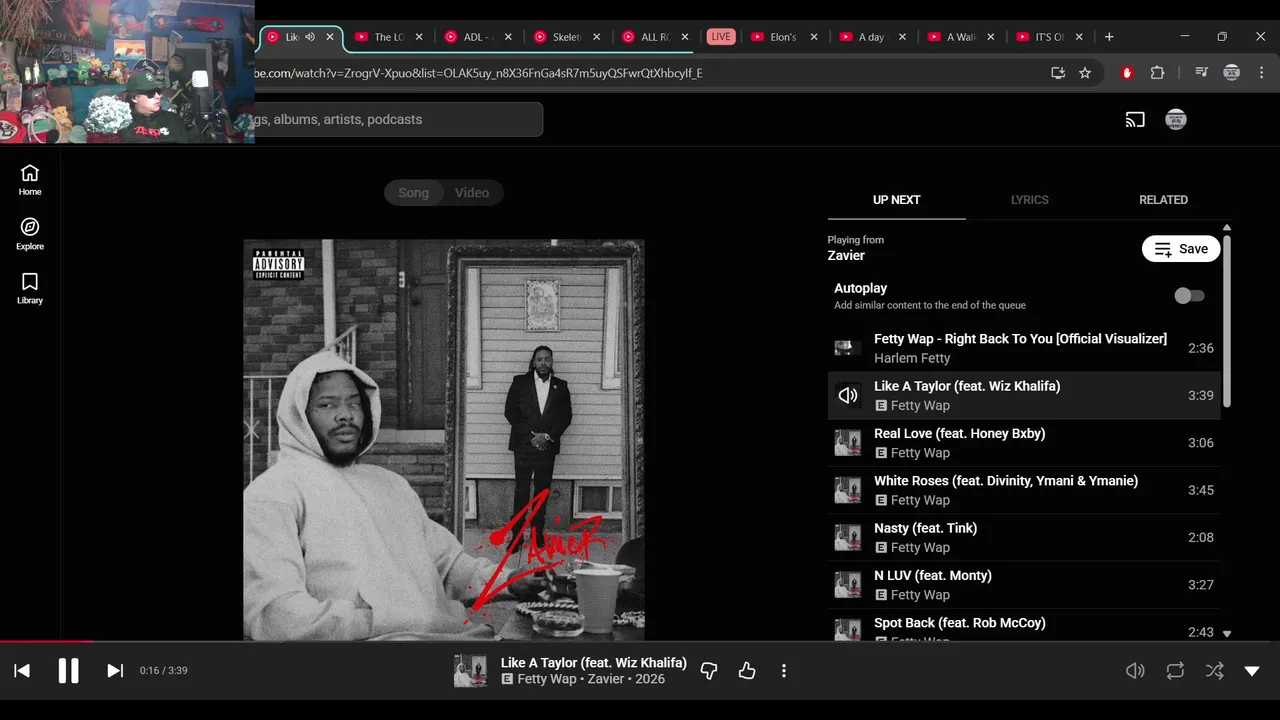Viewport: 1280px width, 720px height.
Task: Open Home in the sidebar
Action: (30, 180)
